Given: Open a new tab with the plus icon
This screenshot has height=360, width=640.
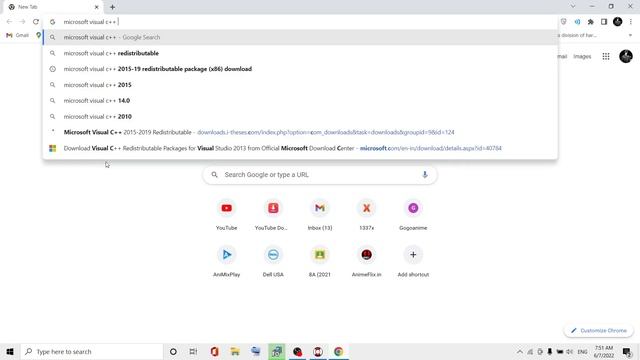Looking at the screenshot, I should 112,7.
